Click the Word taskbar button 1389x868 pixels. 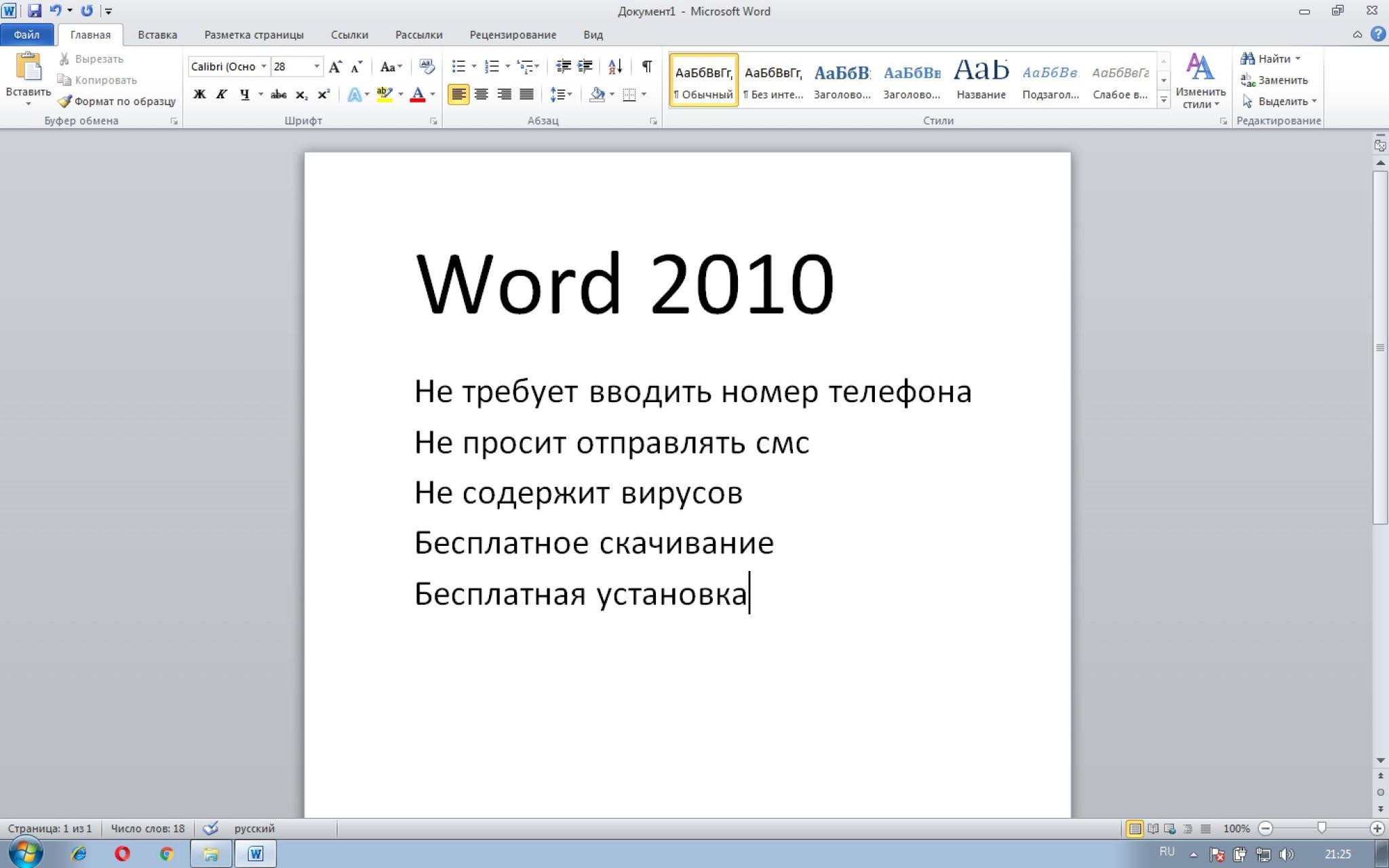256,853
